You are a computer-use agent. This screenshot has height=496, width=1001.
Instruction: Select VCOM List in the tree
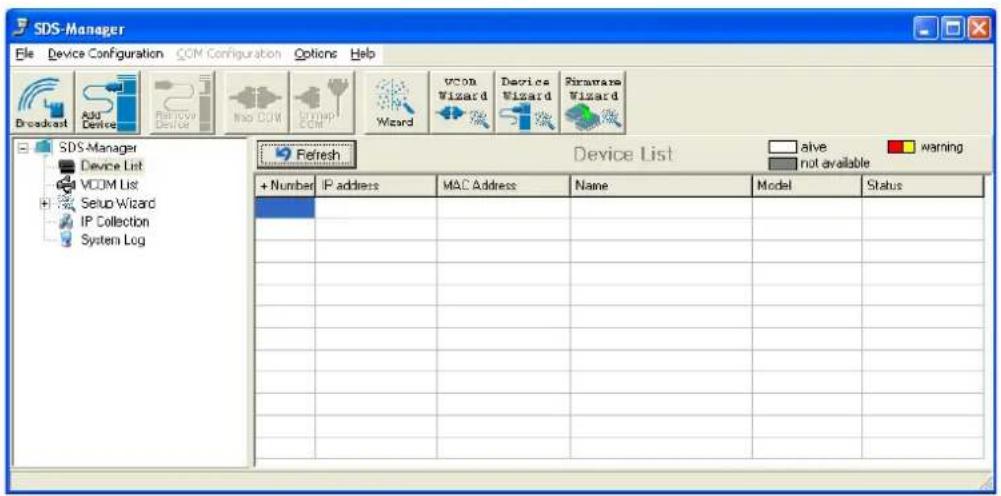(109, 185)
